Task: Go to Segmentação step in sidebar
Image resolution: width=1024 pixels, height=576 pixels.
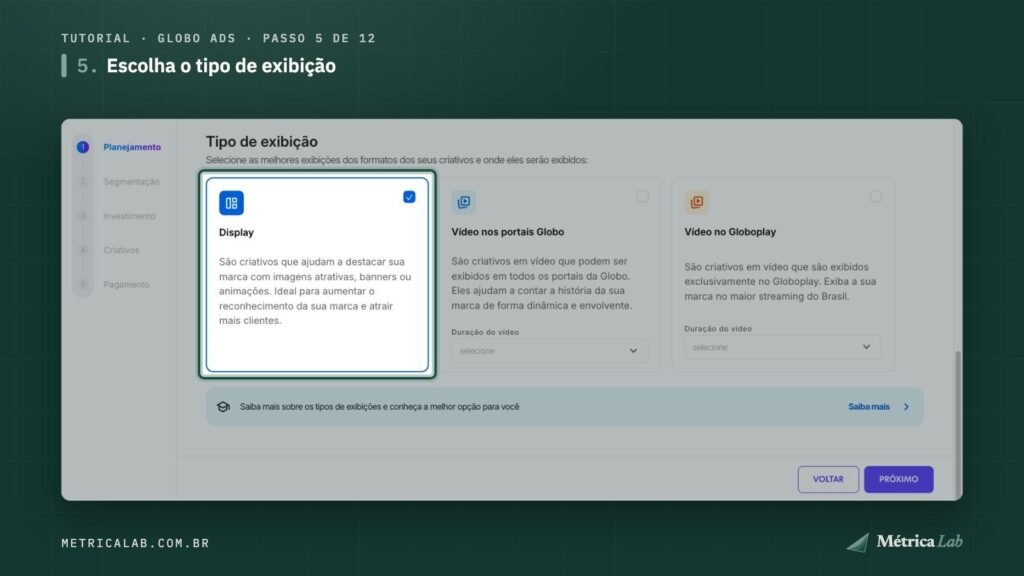Action: (x=131, y=182)
